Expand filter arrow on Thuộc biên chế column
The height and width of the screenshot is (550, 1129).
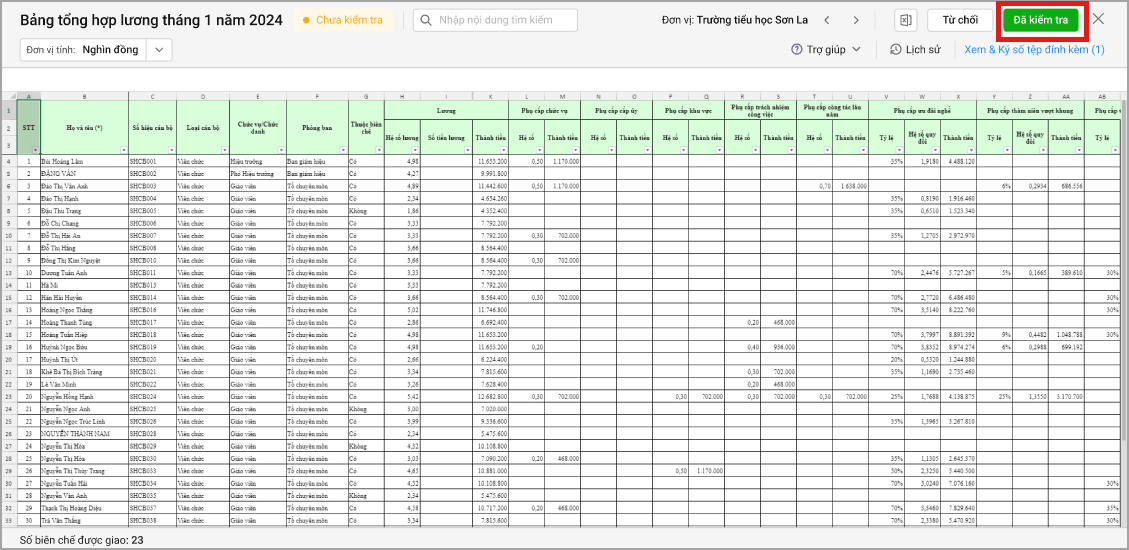point(379,149)
